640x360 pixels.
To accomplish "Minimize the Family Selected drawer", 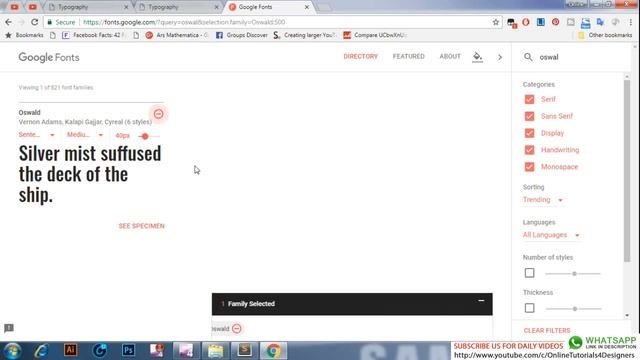I will tap(481, 301).
